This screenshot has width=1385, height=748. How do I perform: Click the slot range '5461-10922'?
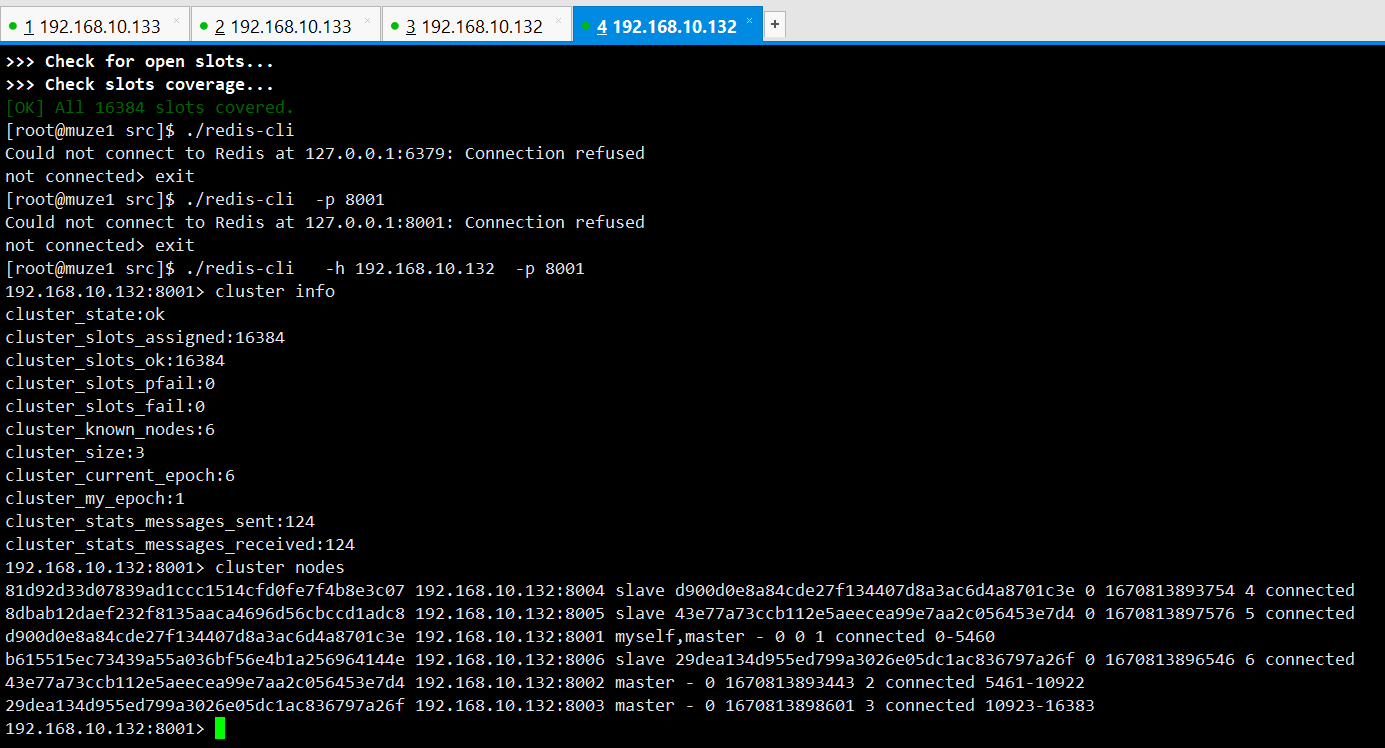coord(1035,682)
